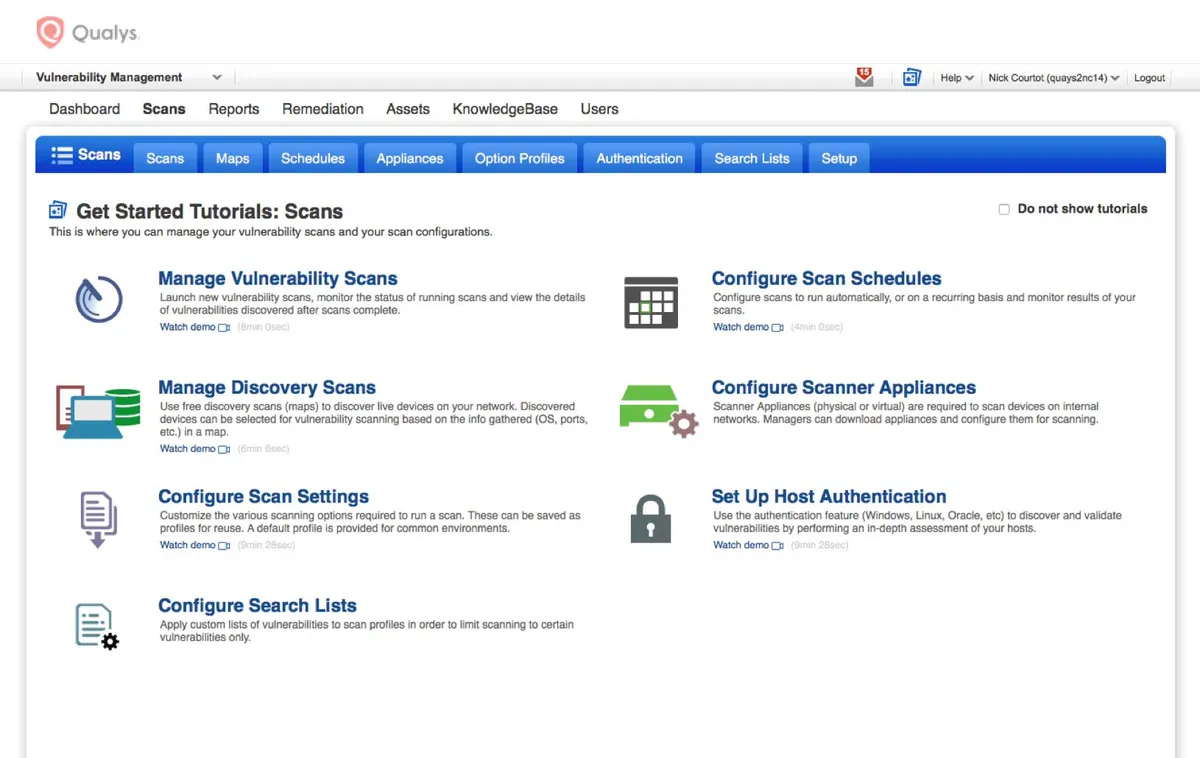Viewport: 1200px width, 758px height.
Task: Select Scans in main navigation
Action: click(164, 109)
